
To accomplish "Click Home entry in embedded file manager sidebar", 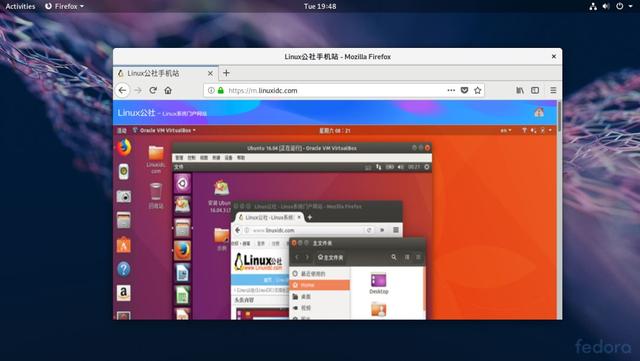I will (320, 285).
